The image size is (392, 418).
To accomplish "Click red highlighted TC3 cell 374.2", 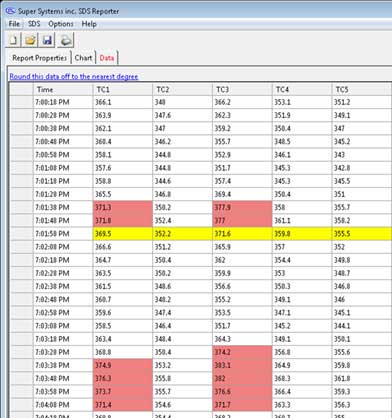I will click(242, 352).
